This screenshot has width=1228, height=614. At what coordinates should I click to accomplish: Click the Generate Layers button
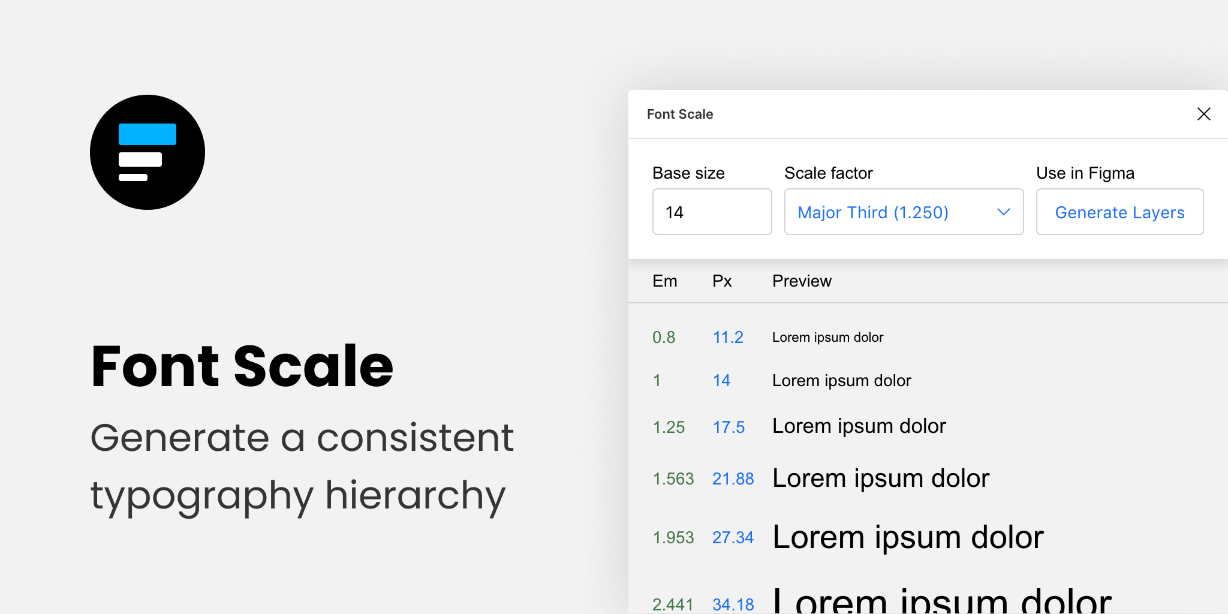pyautogui.click(x=1120, y=212)
